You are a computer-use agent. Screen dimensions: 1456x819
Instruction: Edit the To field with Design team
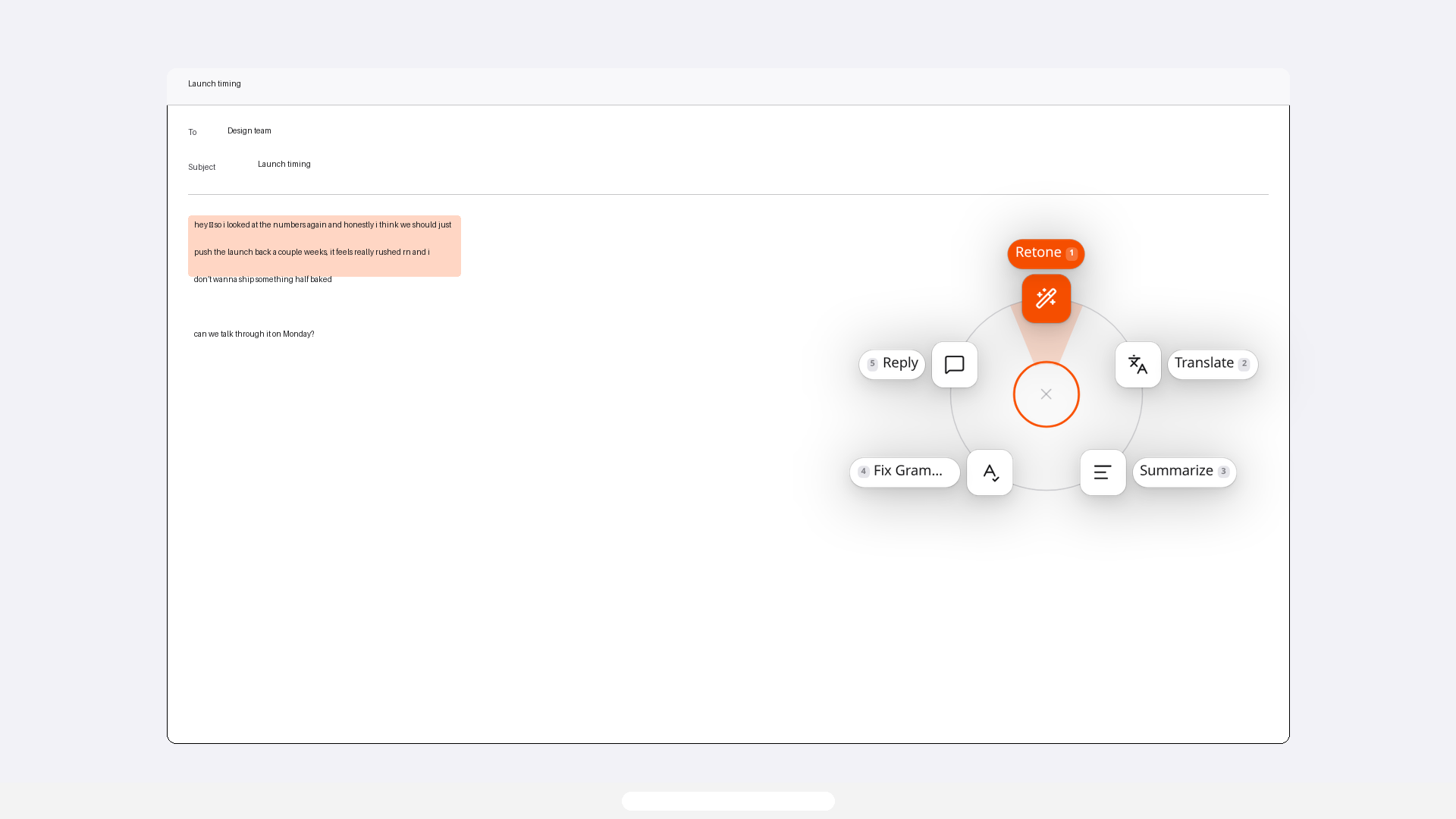[x=249, y=131]
